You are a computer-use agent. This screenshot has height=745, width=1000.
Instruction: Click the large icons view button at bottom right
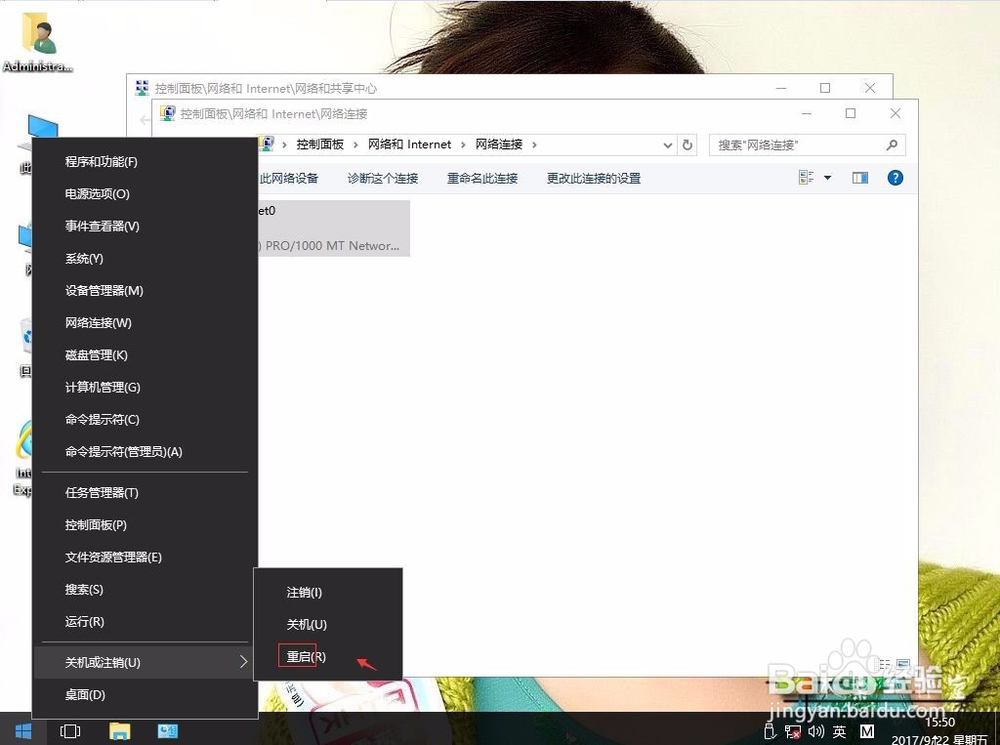[x=902, y=665]
